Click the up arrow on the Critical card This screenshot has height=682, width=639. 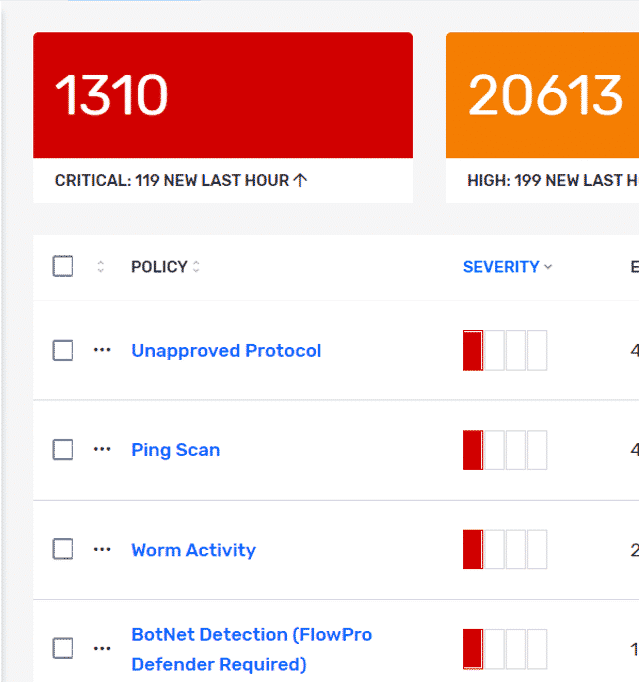pyautogui.click(x=300, y=180)
